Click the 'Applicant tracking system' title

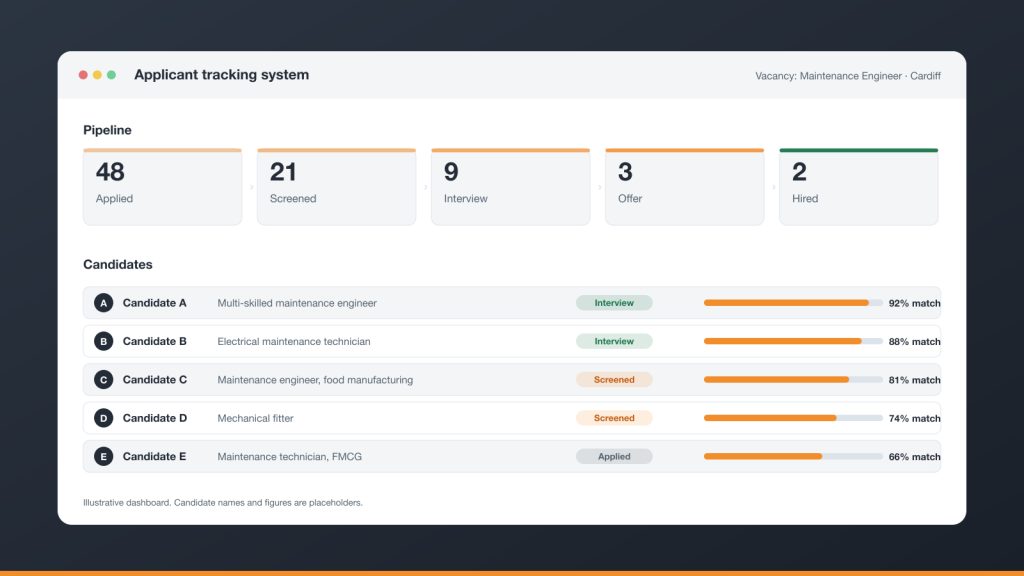221,74
